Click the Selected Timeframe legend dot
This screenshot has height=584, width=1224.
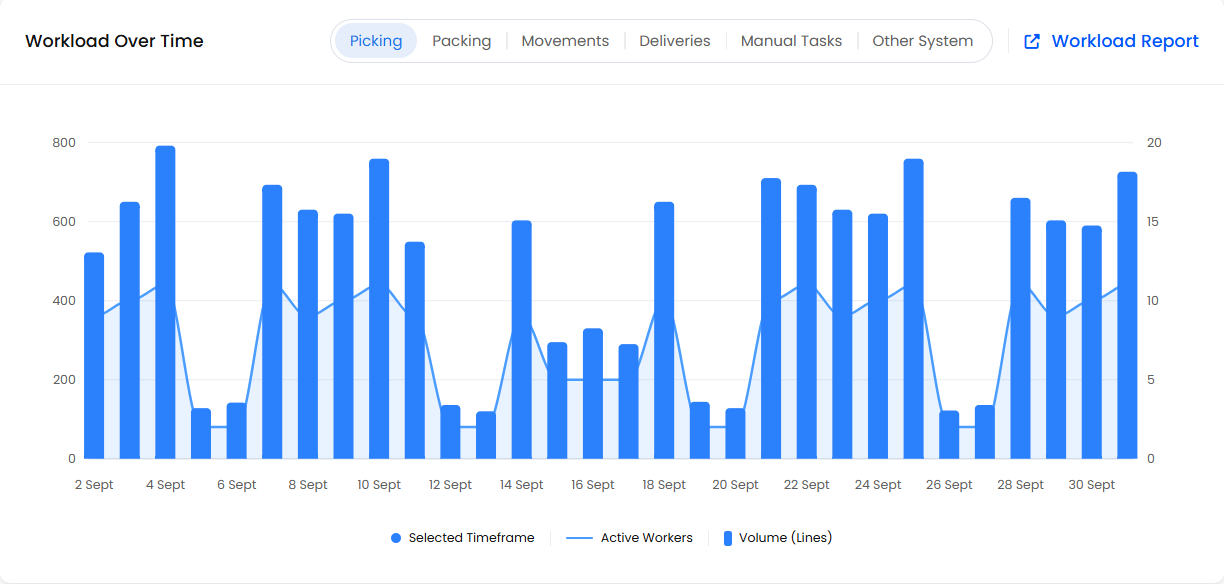396,538
